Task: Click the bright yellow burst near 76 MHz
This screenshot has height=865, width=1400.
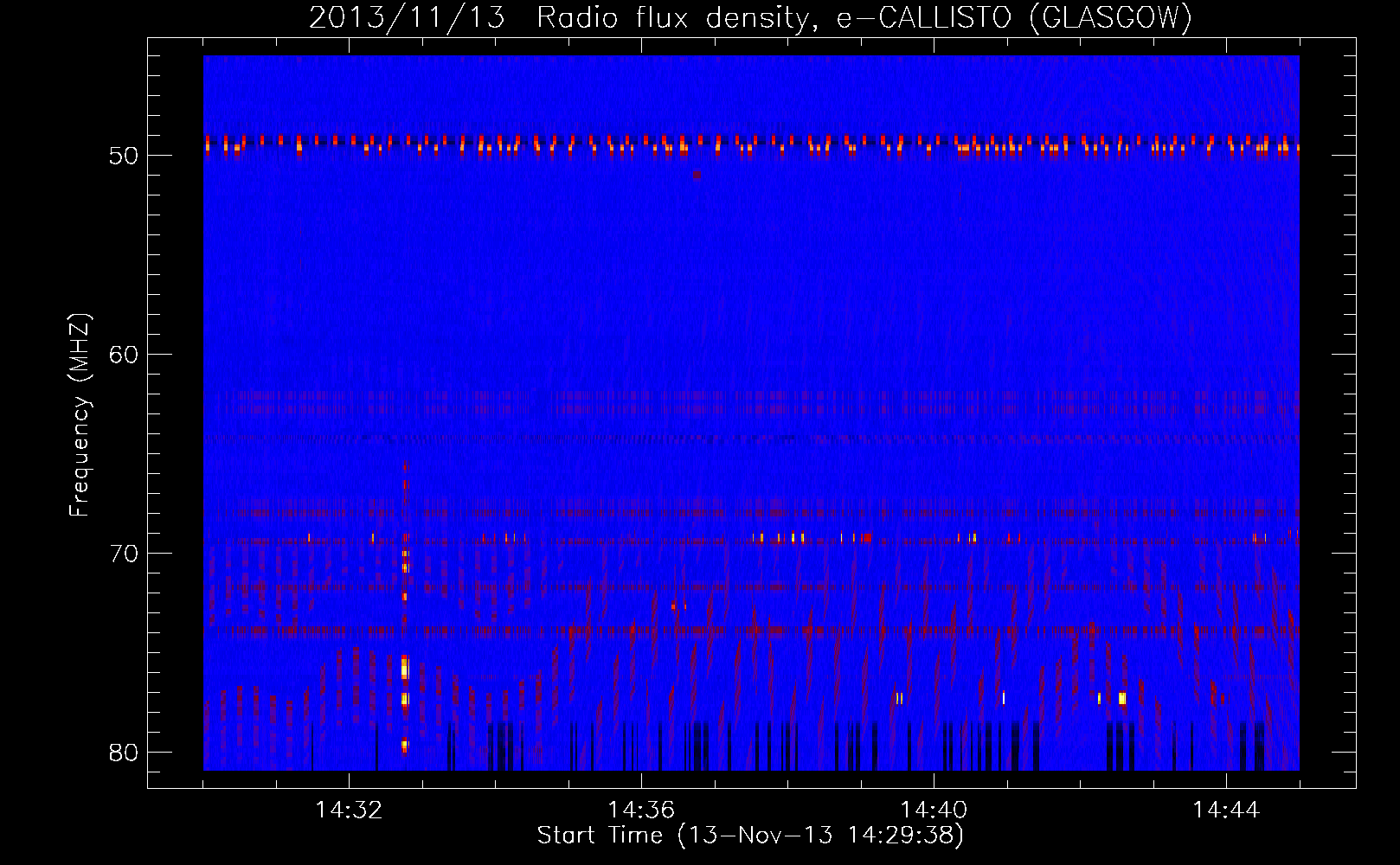Action: (404, 669)
